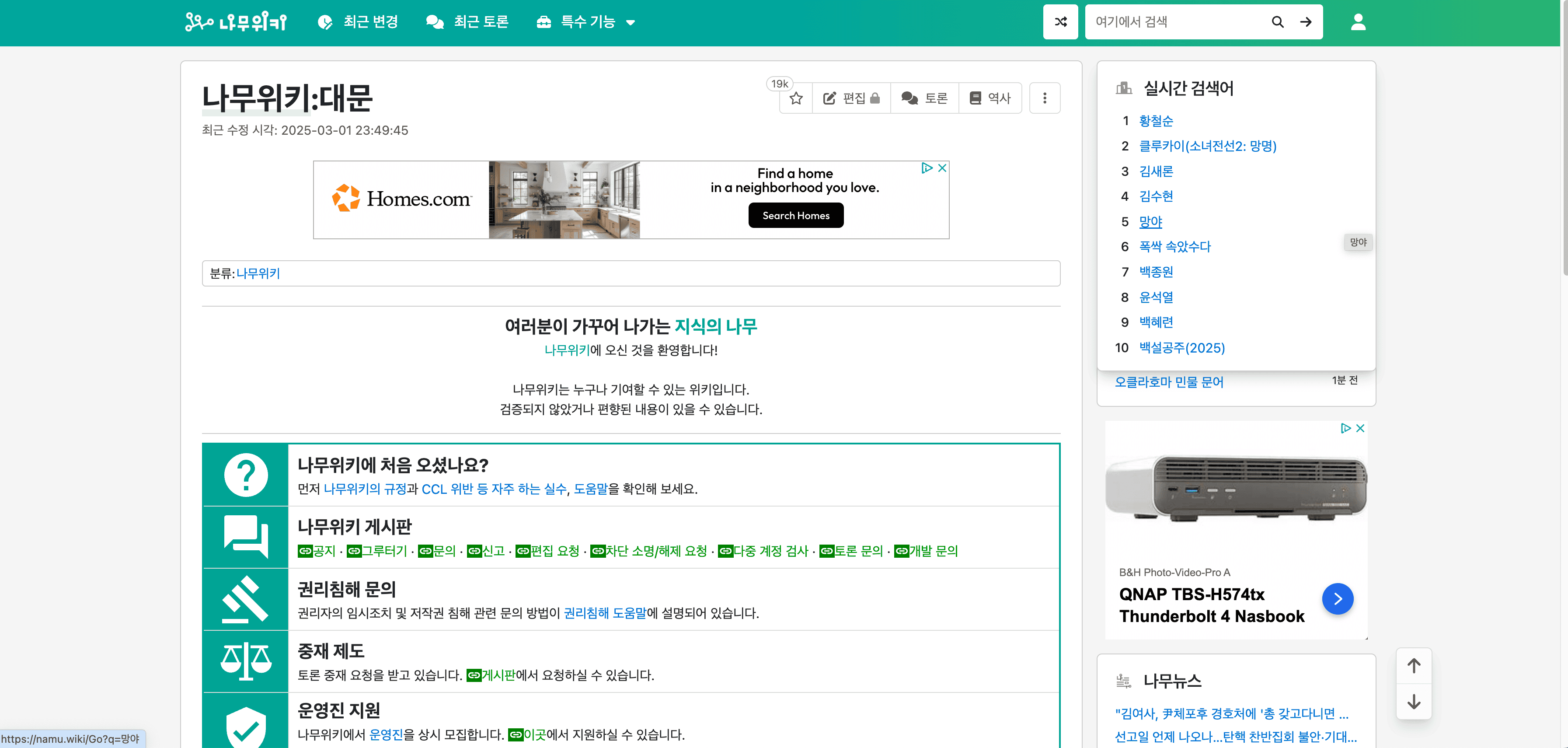Click the scroll to bottom arrow button
The image size is (1568, 748).
(1413, 702)
